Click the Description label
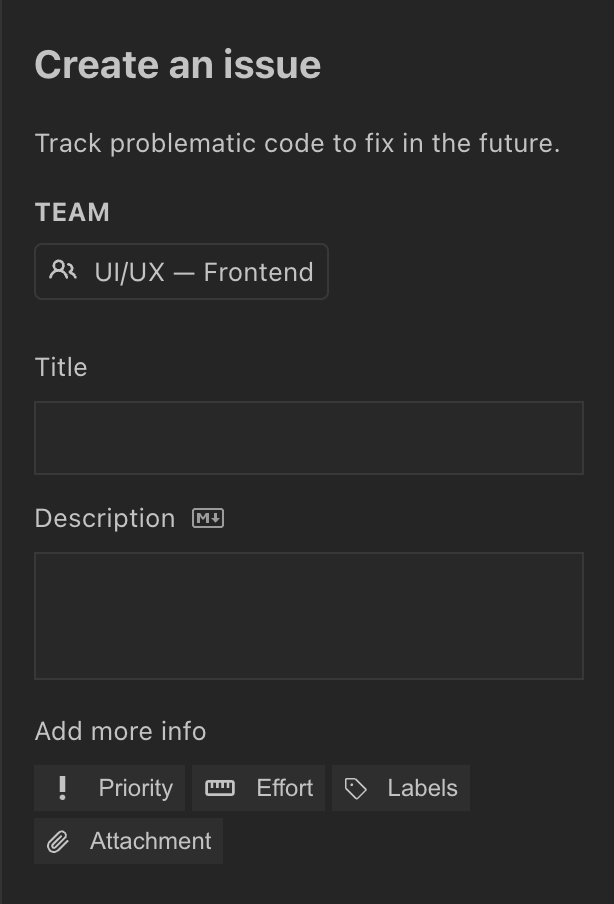Viewport: 614px width, 904px height. tap(104, 518)
